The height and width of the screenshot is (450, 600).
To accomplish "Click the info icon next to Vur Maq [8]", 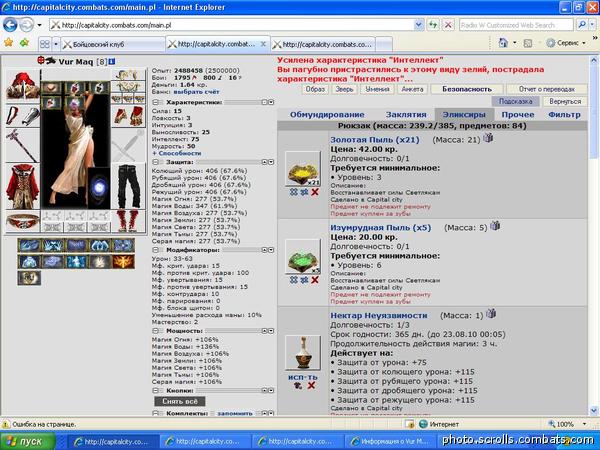I will click(111, 61).
